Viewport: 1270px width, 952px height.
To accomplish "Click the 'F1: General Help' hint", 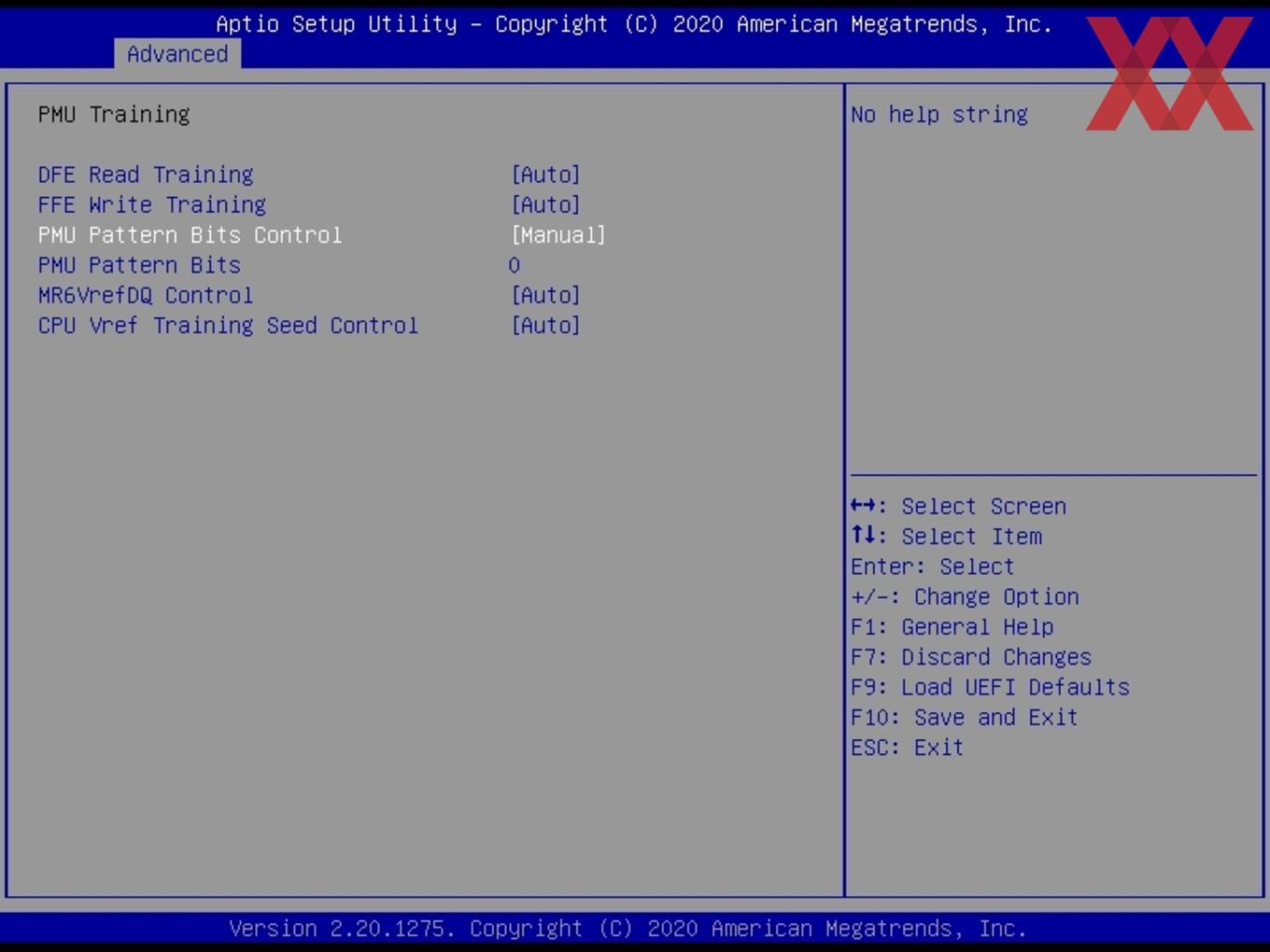I will point(952,626).
